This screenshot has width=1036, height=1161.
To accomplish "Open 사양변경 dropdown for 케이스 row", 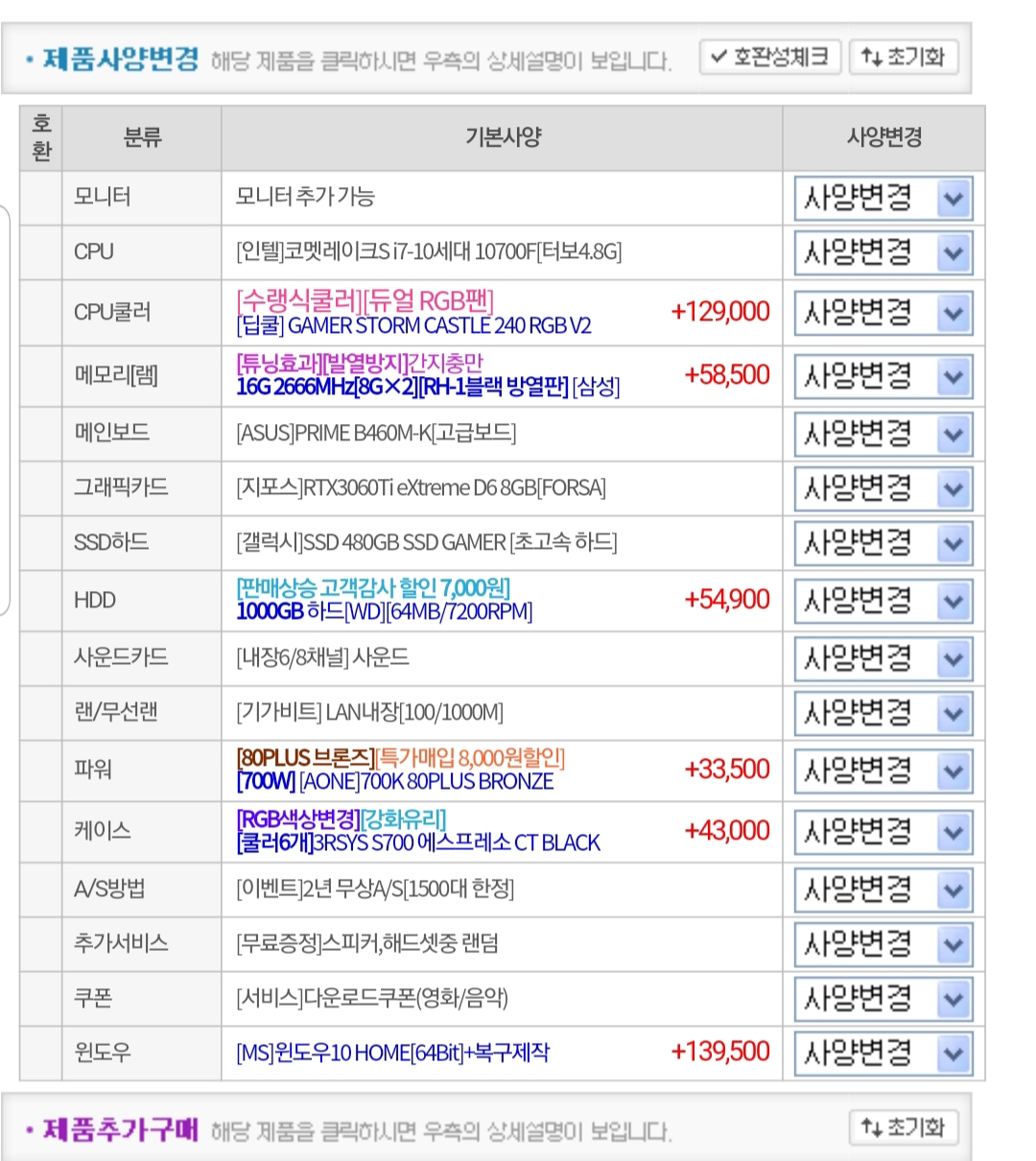I will tap(883, 832).
